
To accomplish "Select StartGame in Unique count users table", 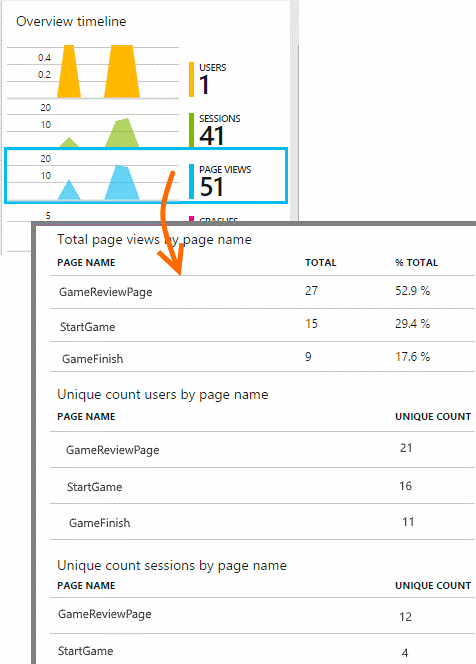I will [x=263, y=486].
